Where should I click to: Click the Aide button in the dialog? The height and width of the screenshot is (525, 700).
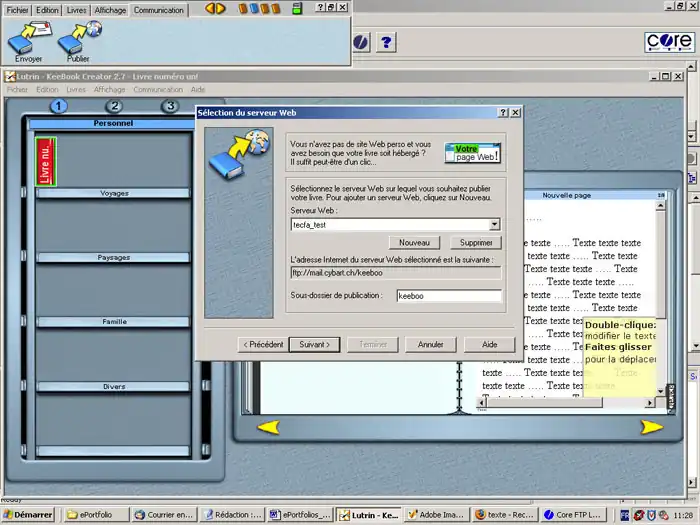tap(489, 344)
